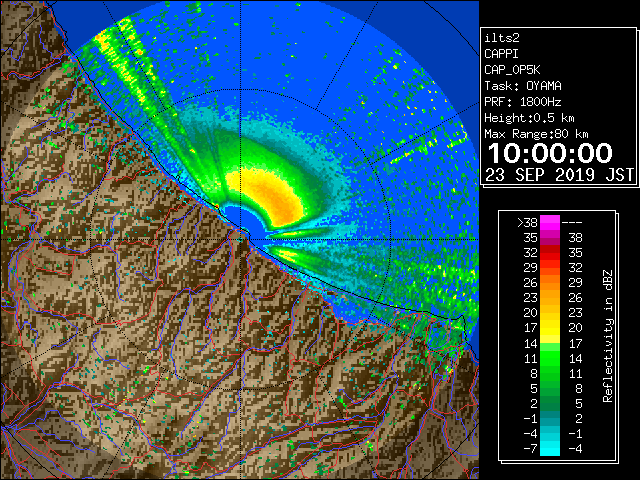This screenshot has width=640, height=480.
Task: Click the 'CAP_OP5K' text line
Action: pyautogui.click(x=512, y=70)
